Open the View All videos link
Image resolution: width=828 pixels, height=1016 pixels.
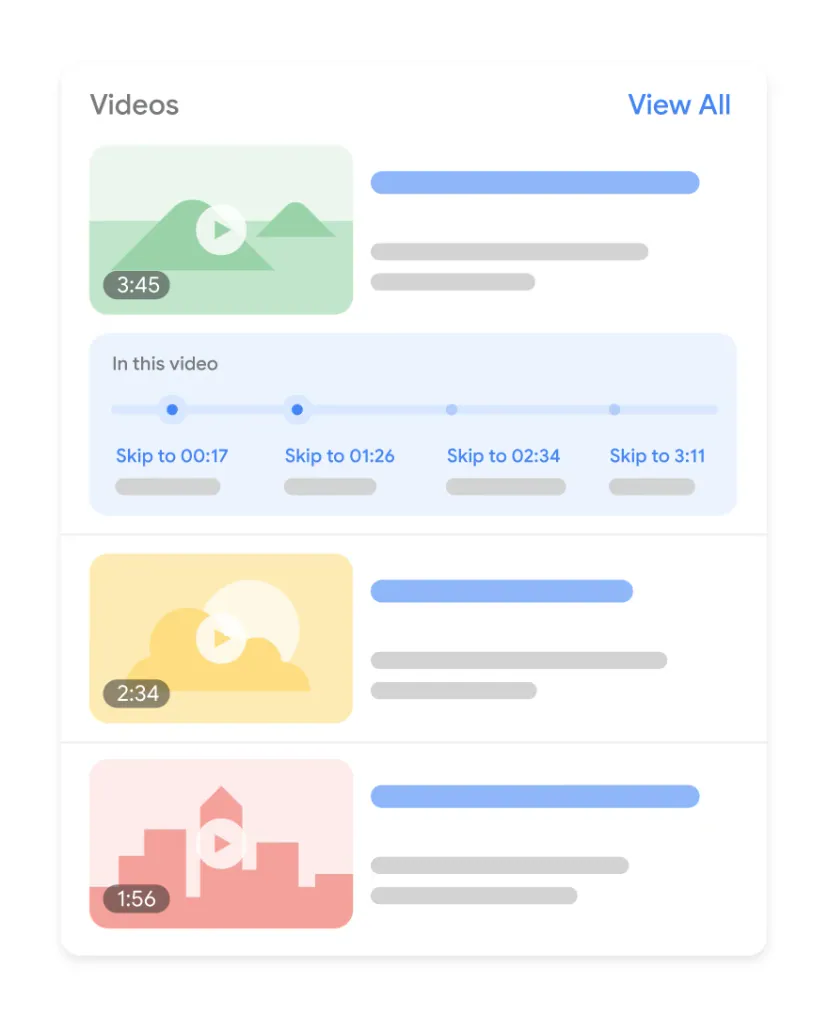pos(679,104)
